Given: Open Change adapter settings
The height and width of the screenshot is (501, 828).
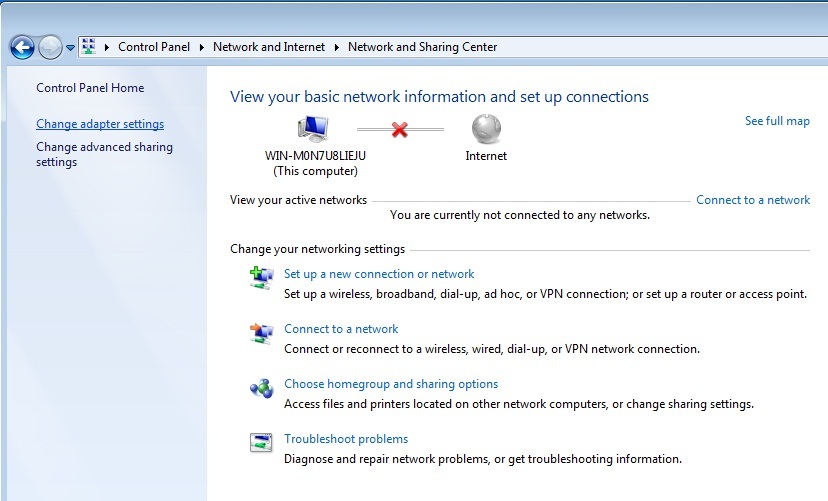Looking at the screenshot, I should (100, 124).
